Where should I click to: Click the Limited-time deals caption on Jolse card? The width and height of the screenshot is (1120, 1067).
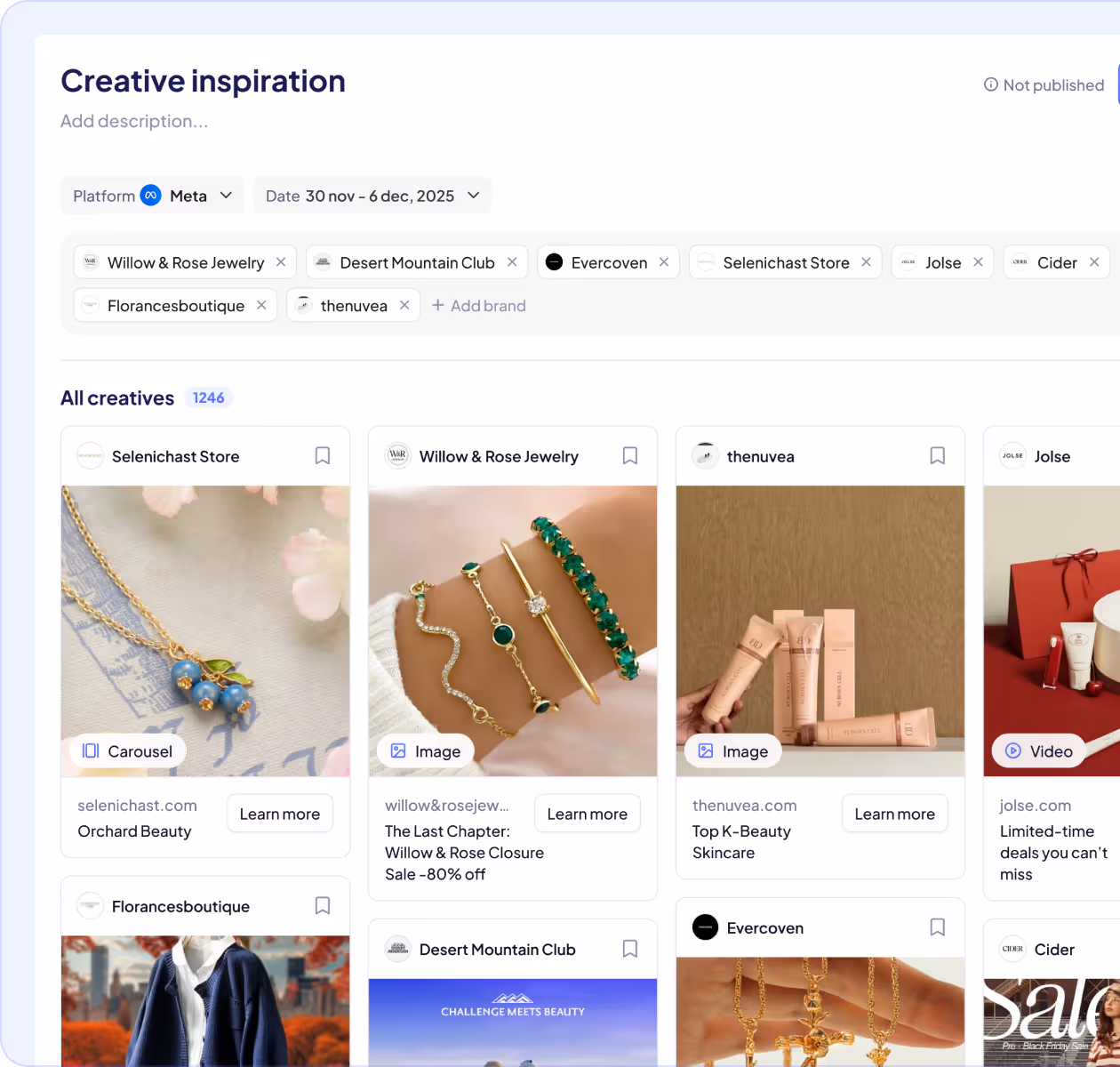coord(1053,853)
